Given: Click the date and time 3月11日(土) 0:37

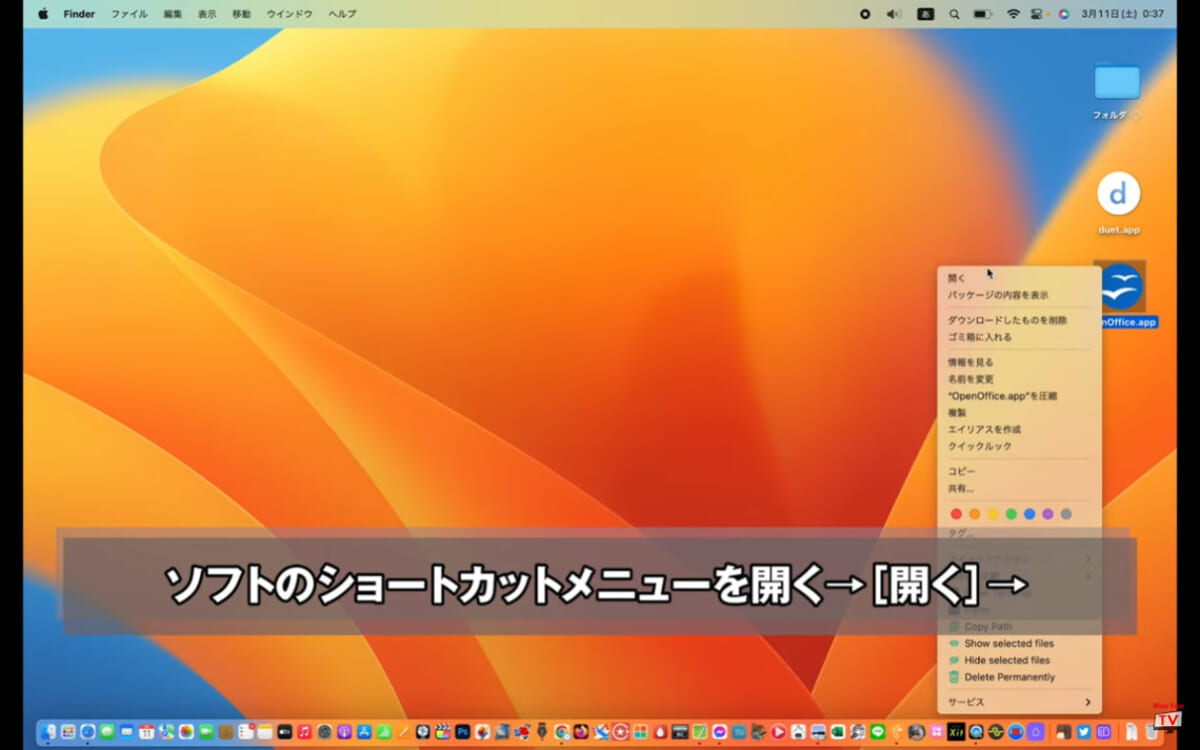Looking at the screenshot, I should coord(1122,14).
